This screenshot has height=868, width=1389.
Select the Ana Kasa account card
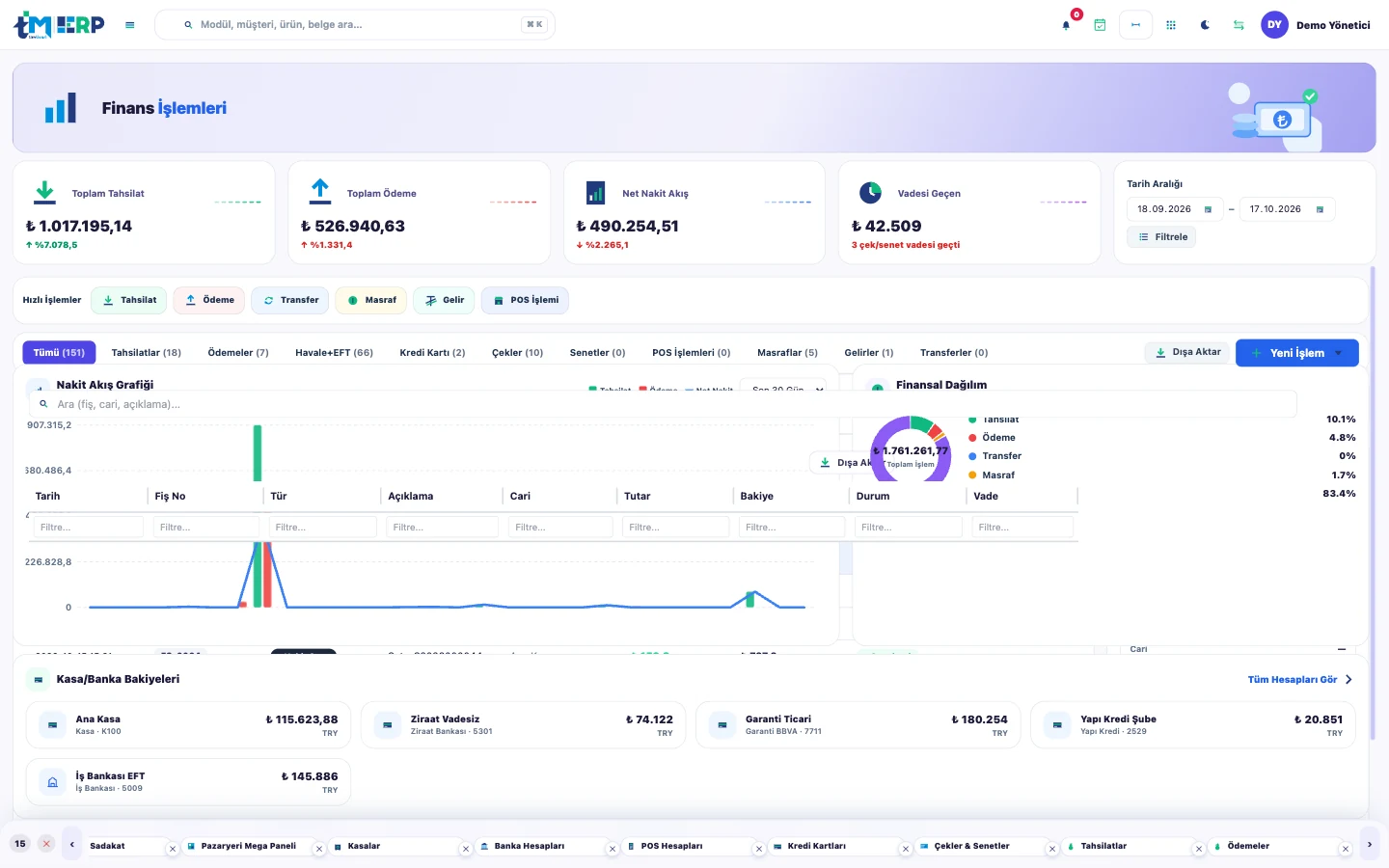(x=188, y=725)
